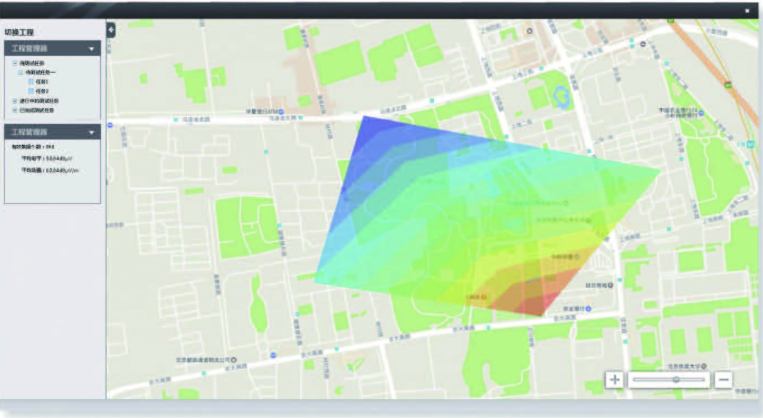Screen dimensions: 763x418
Task: Select the 任务2 label in the tree
Action: (x=42, y=90)
